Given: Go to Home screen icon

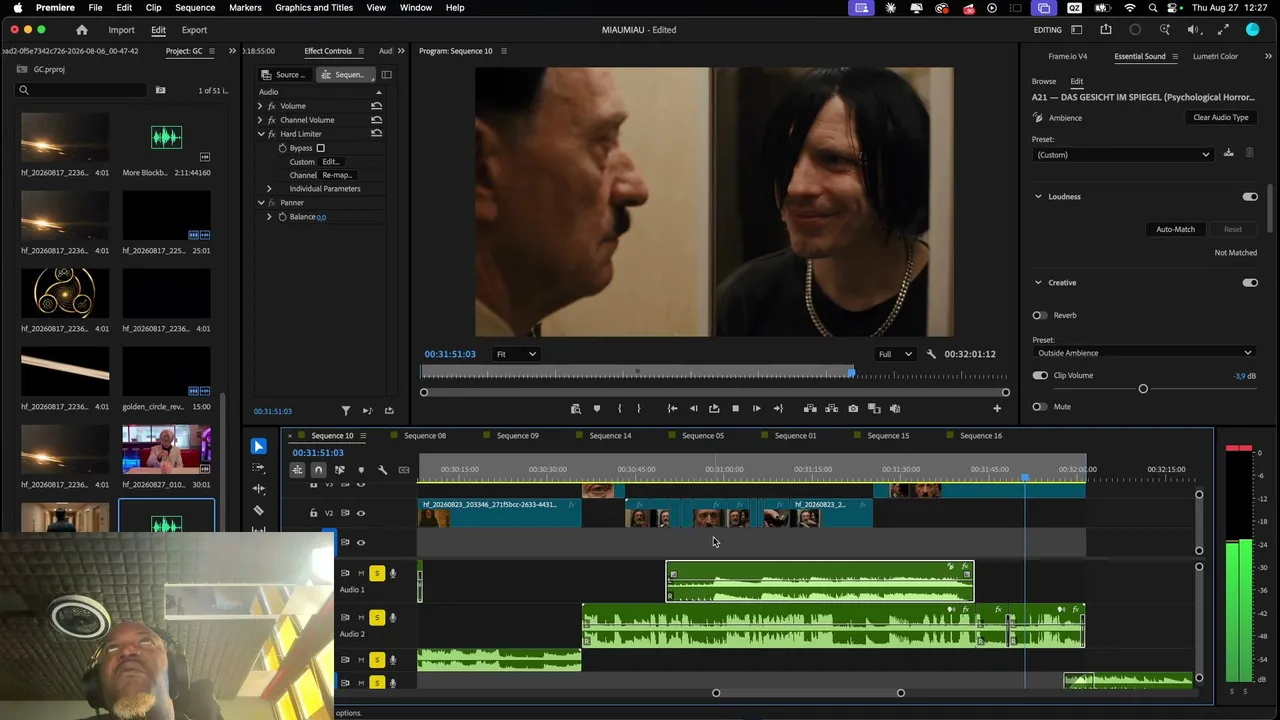Looking at the screenshot, I should pyautogui.click(x=82, y=30).
